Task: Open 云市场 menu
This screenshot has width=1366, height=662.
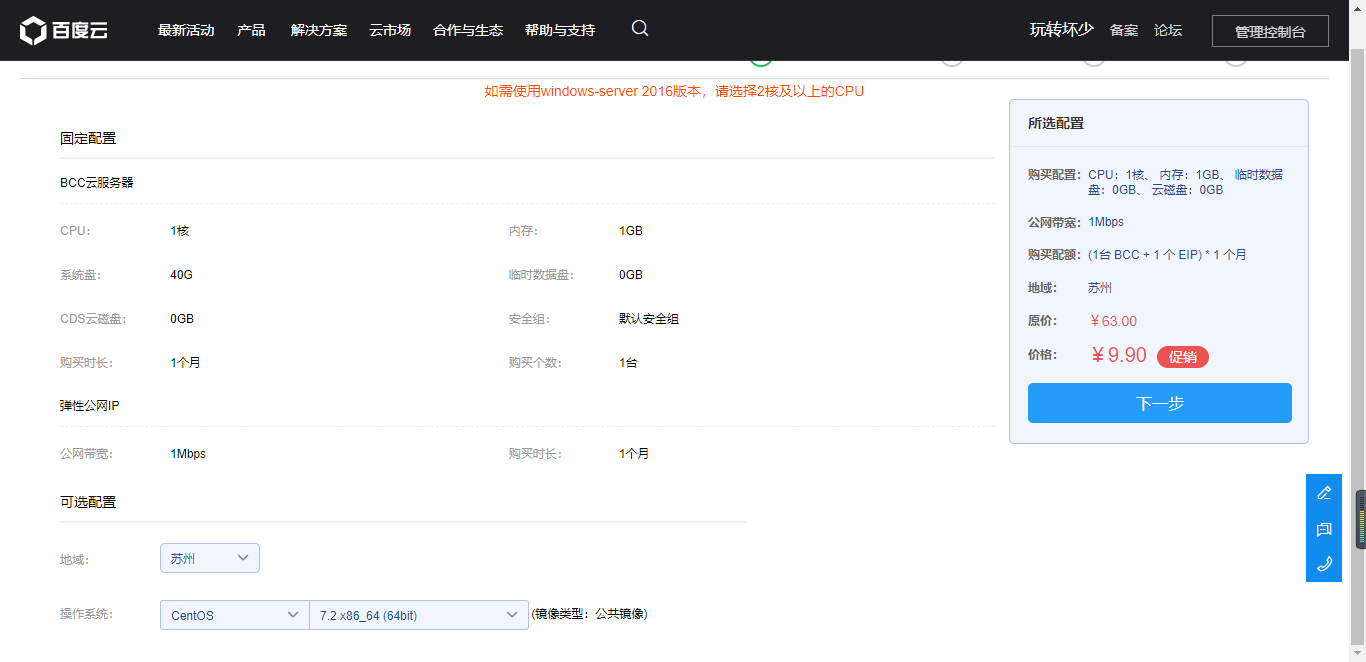Action: (390, 30)
